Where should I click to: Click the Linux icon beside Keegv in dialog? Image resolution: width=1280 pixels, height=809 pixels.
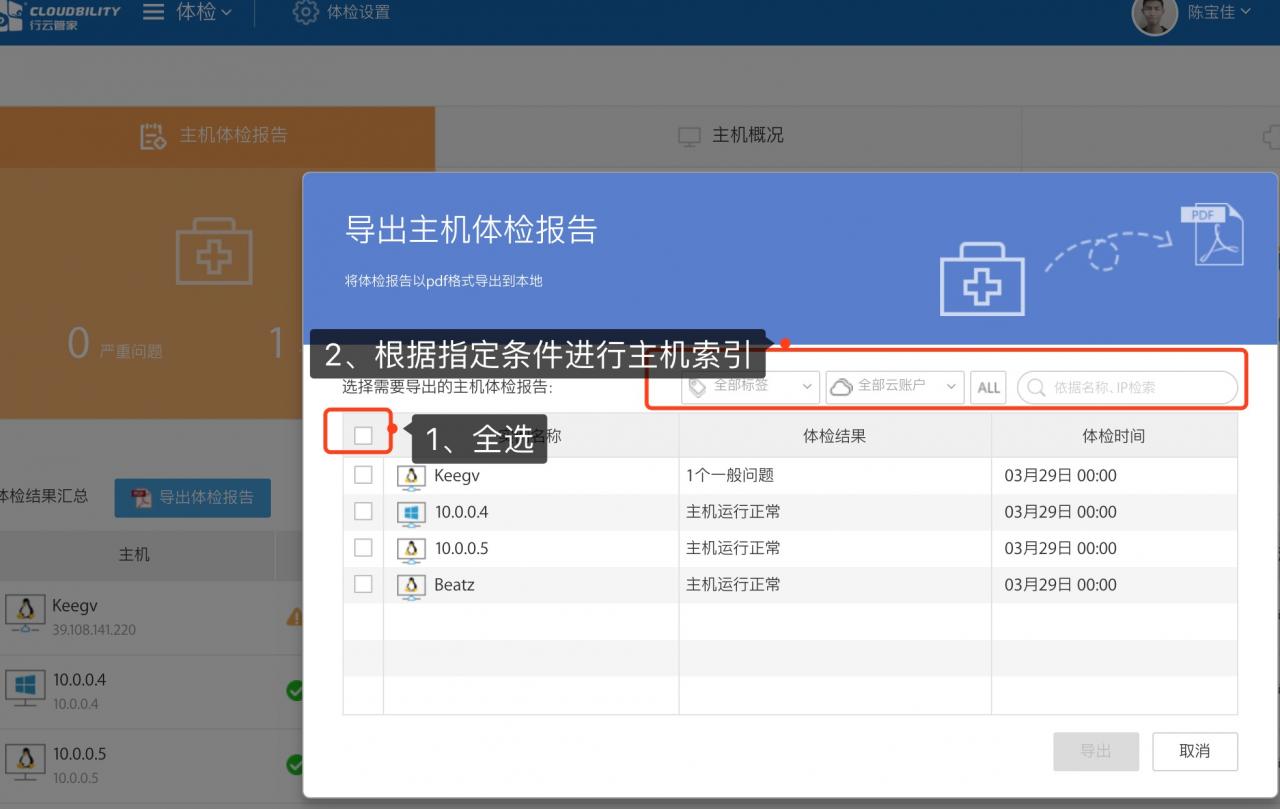pyautogui.click(x=411, y=477)
